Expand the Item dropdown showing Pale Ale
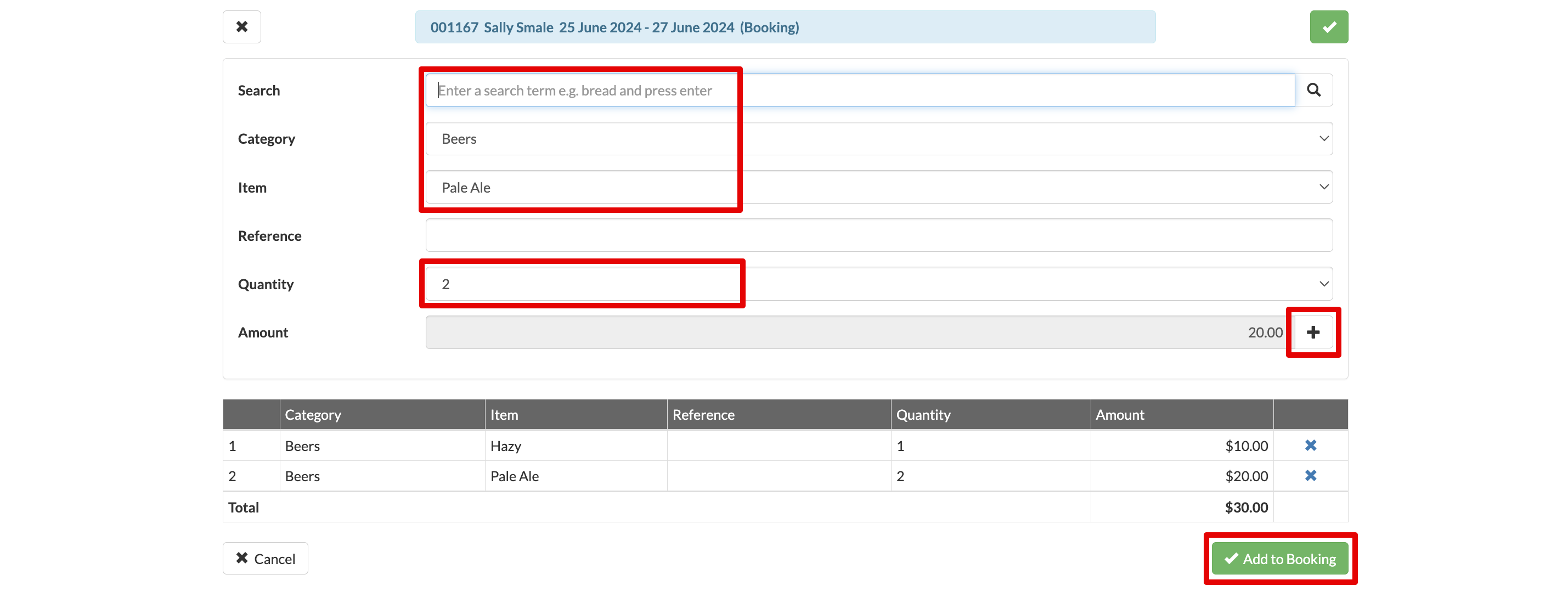Viewport: 1568px width, 597px height. coord(878,188)
